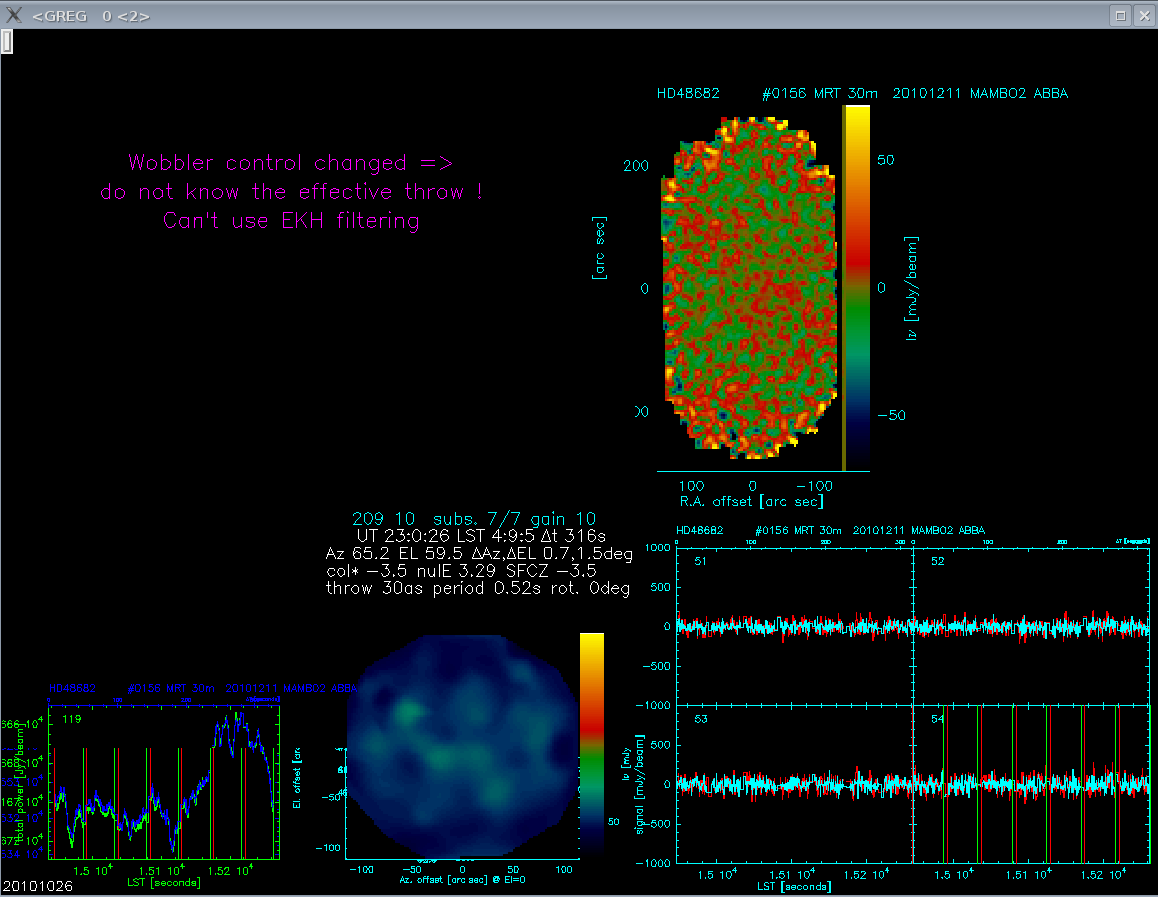The height and width of the screenshot is (897, 1158).
Task: Select the channel 54 signal panel
Action: tap(1030, 784)
